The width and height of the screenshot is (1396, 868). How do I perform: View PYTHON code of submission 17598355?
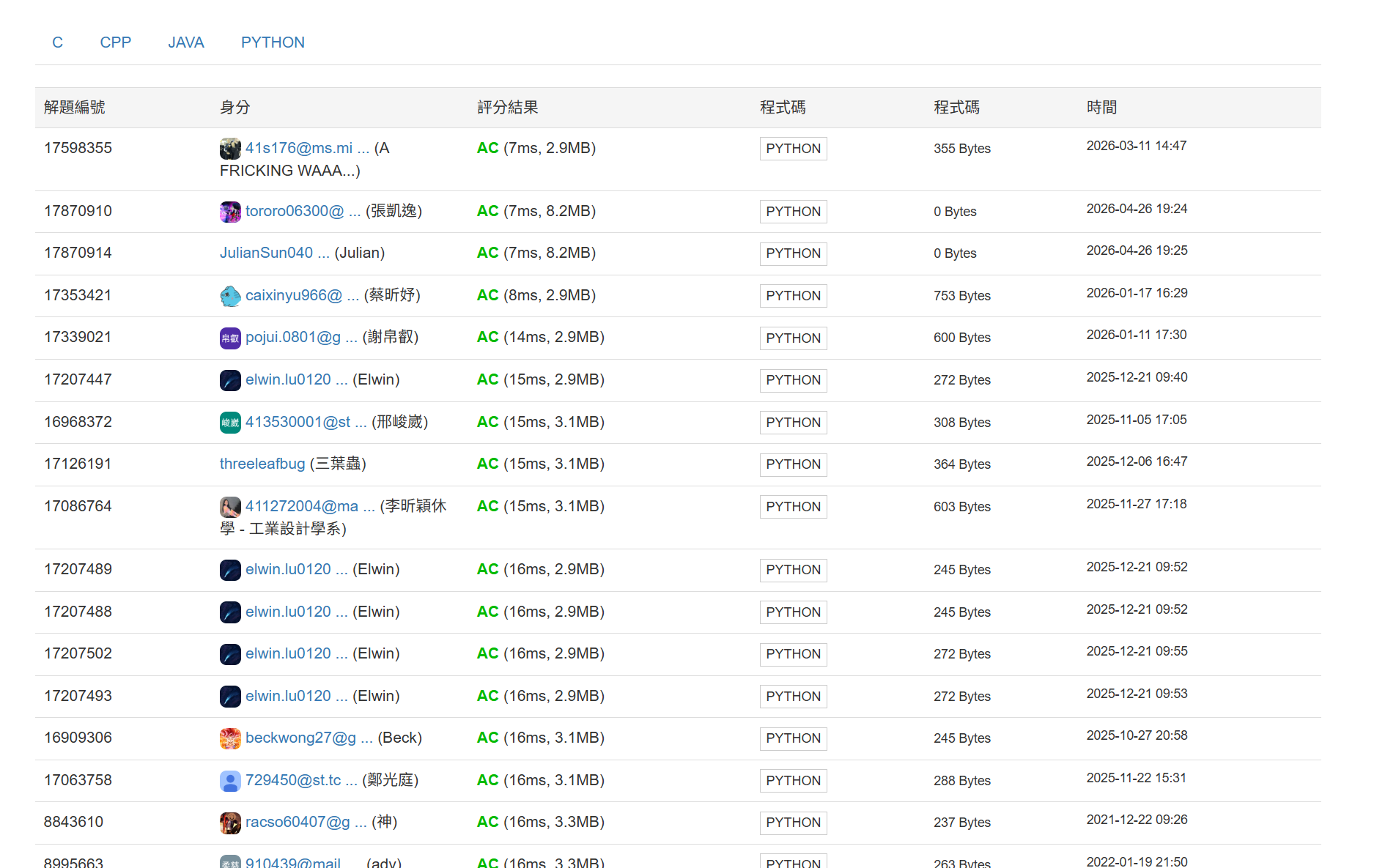(793, 149)
